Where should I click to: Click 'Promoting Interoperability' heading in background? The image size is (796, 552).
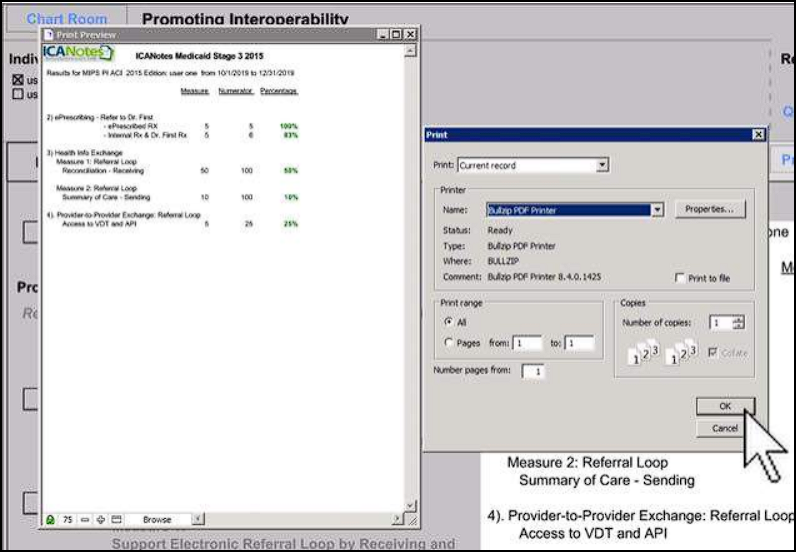[x=245, y=19]
